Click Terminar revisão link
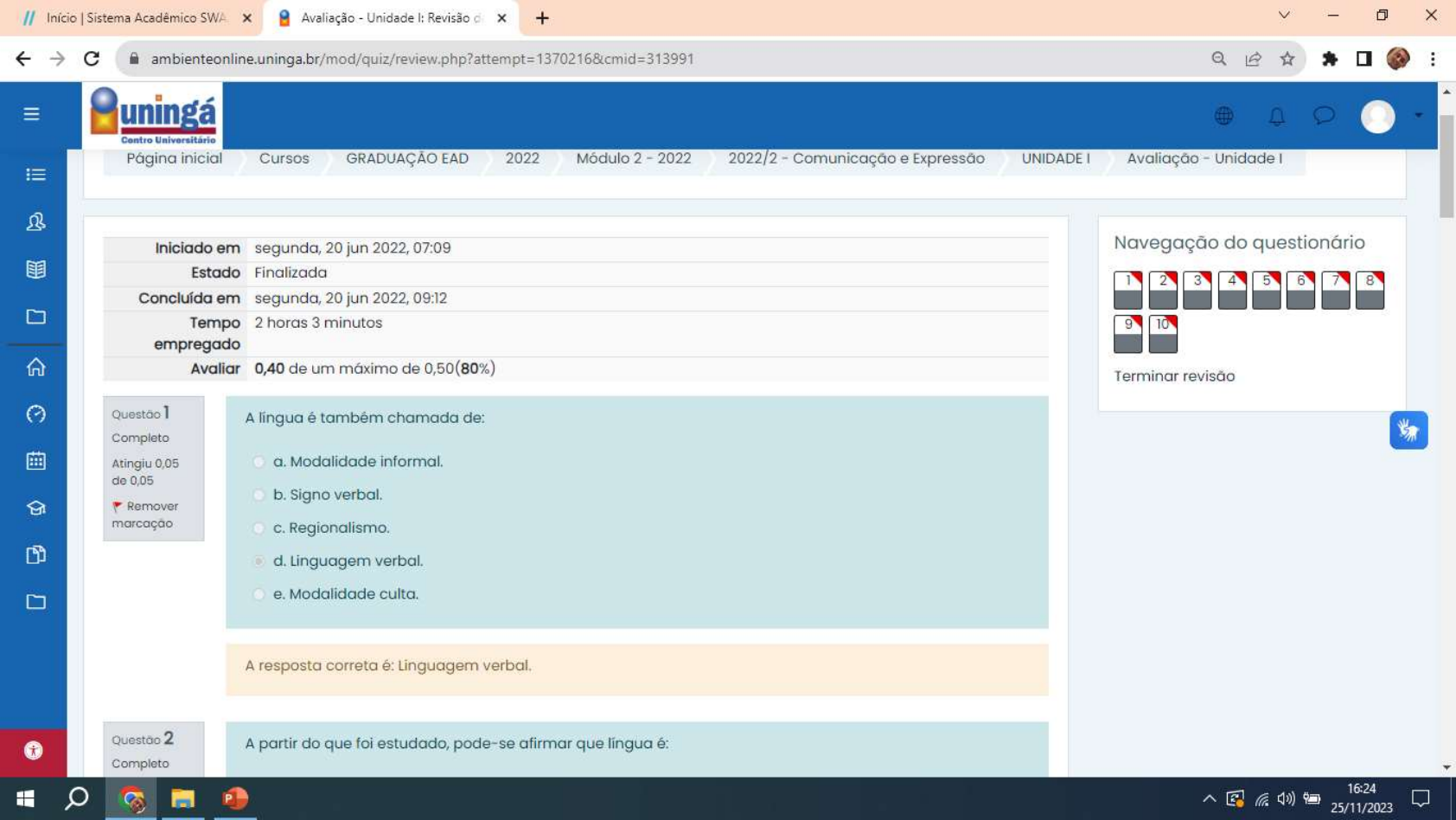The height and width of the screenshot is (820, 1456). pos(1173,376)
